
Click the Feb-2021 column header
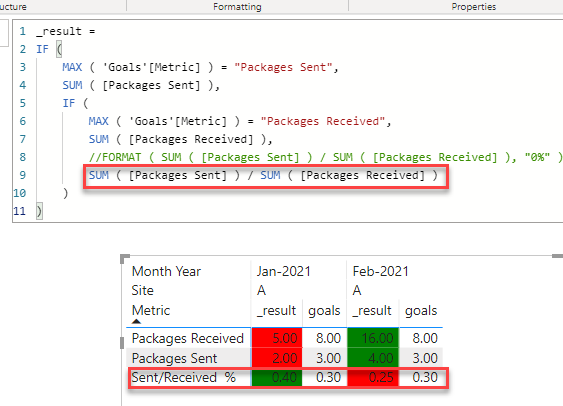(380, 271)
